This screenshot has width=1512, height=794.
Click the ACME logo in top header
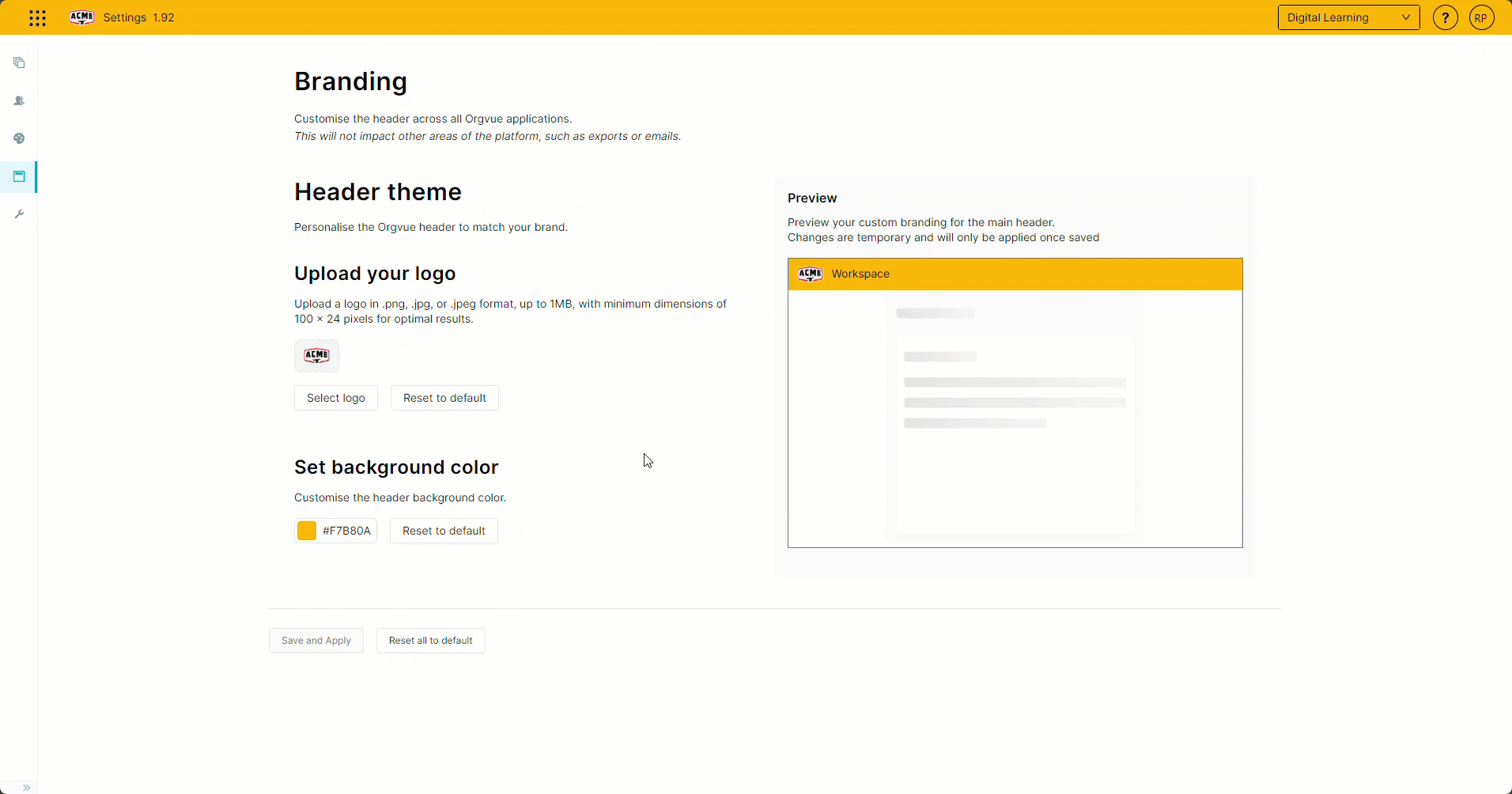point(81,17)
